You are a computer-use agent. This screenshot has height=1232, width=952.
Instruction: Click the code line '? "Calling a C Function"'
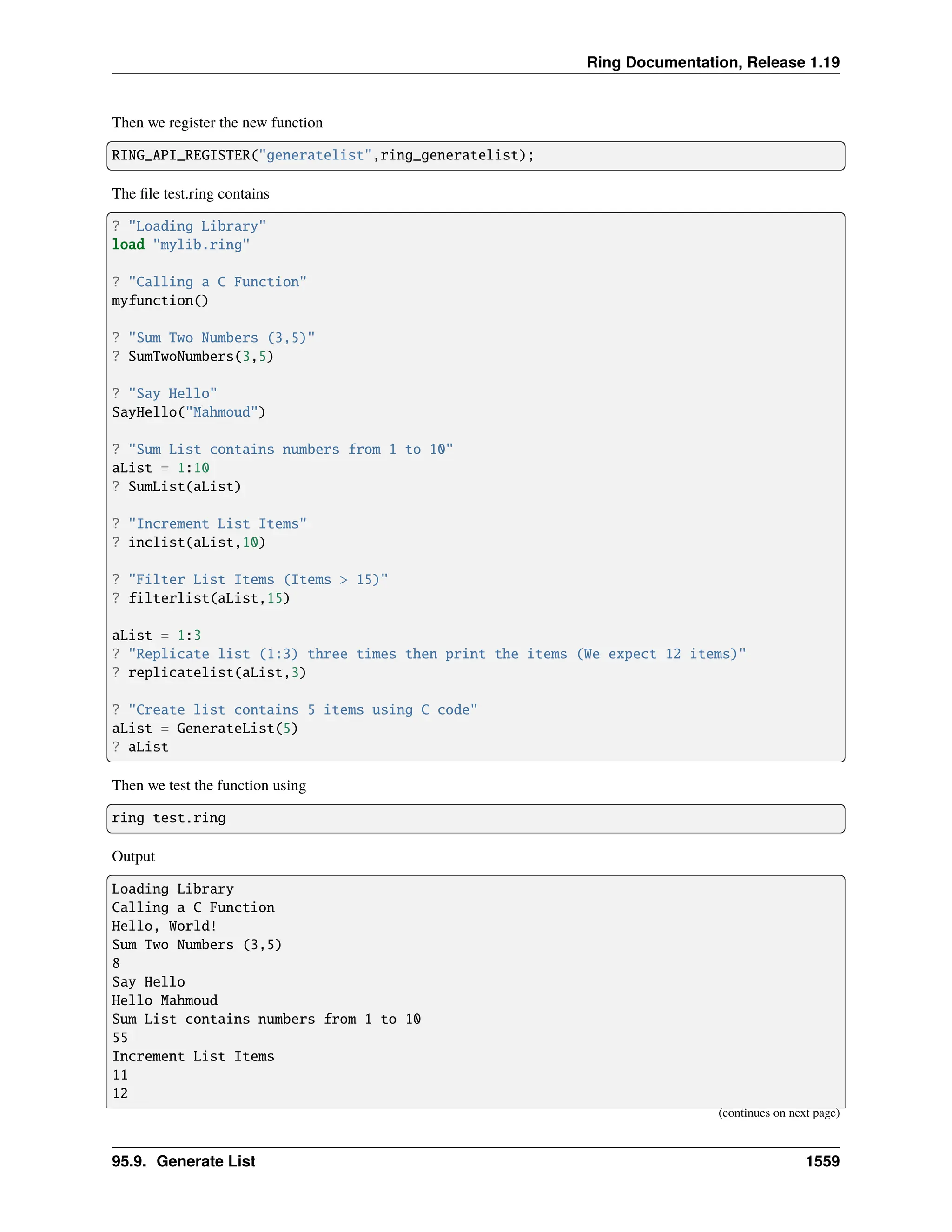point(209,282)
